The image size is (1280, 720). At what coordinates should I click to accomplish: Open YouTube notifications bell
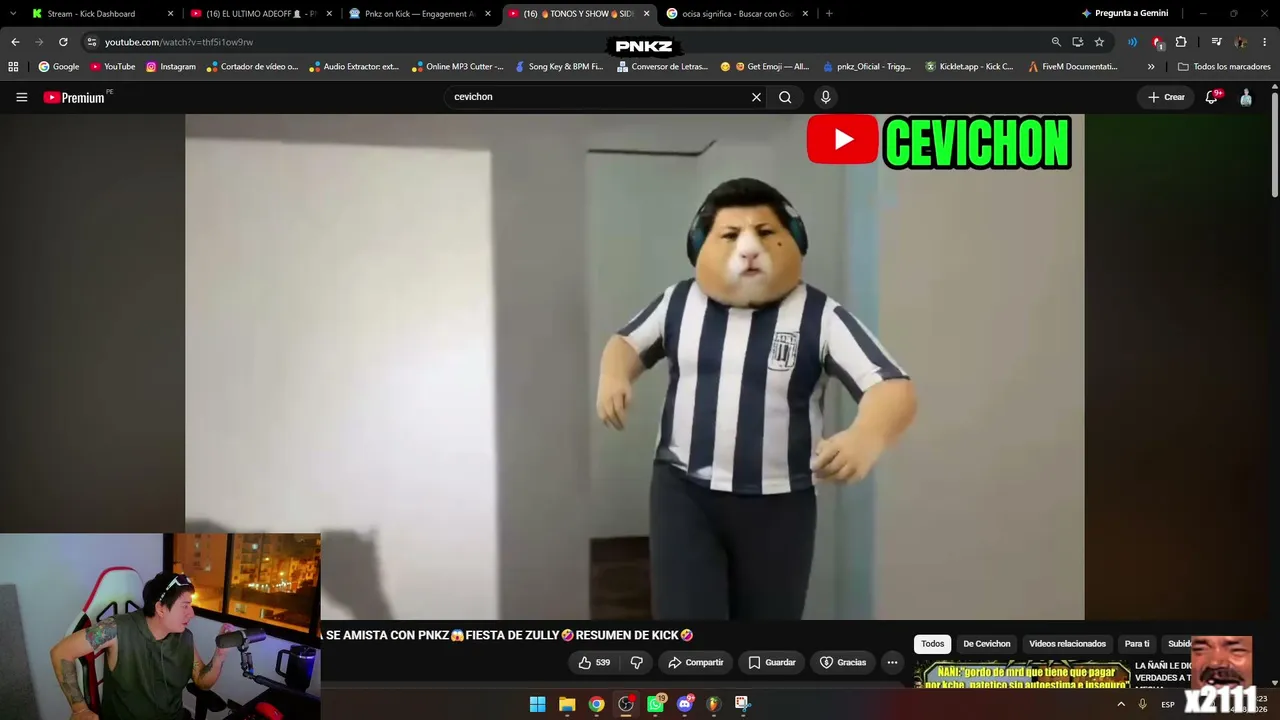(x=1212, y=97)
